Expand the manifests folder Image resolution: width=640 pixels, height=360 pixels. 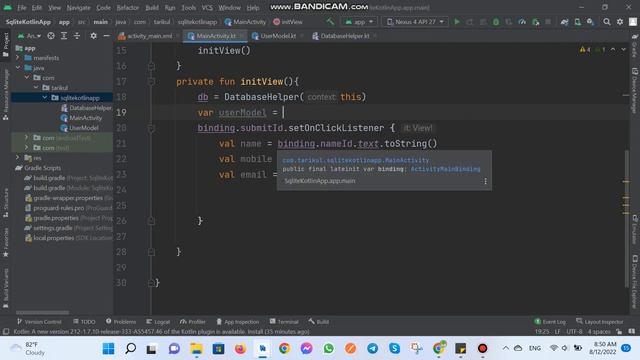coord(18,58)
